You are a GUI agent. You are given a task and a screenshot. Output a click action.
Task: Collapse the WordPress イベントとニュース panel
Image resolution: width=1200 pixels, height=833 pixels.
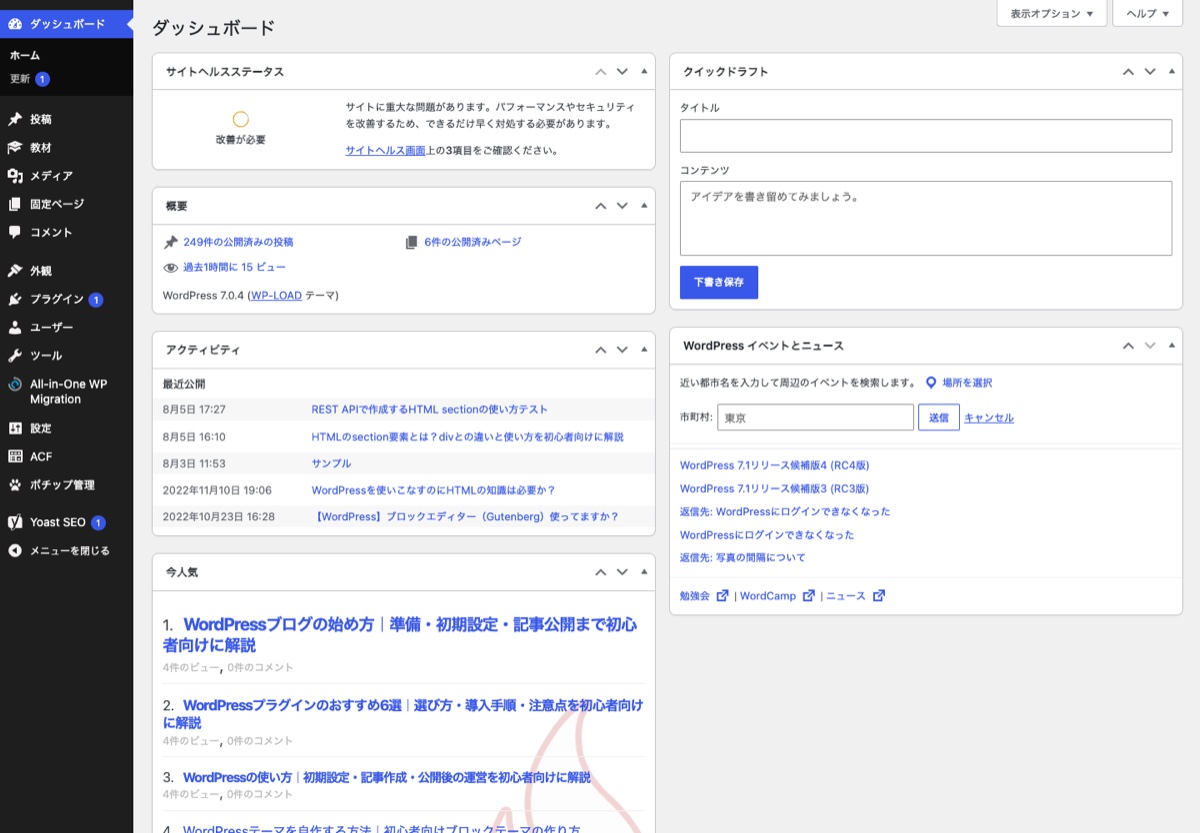click(1171, 346)
